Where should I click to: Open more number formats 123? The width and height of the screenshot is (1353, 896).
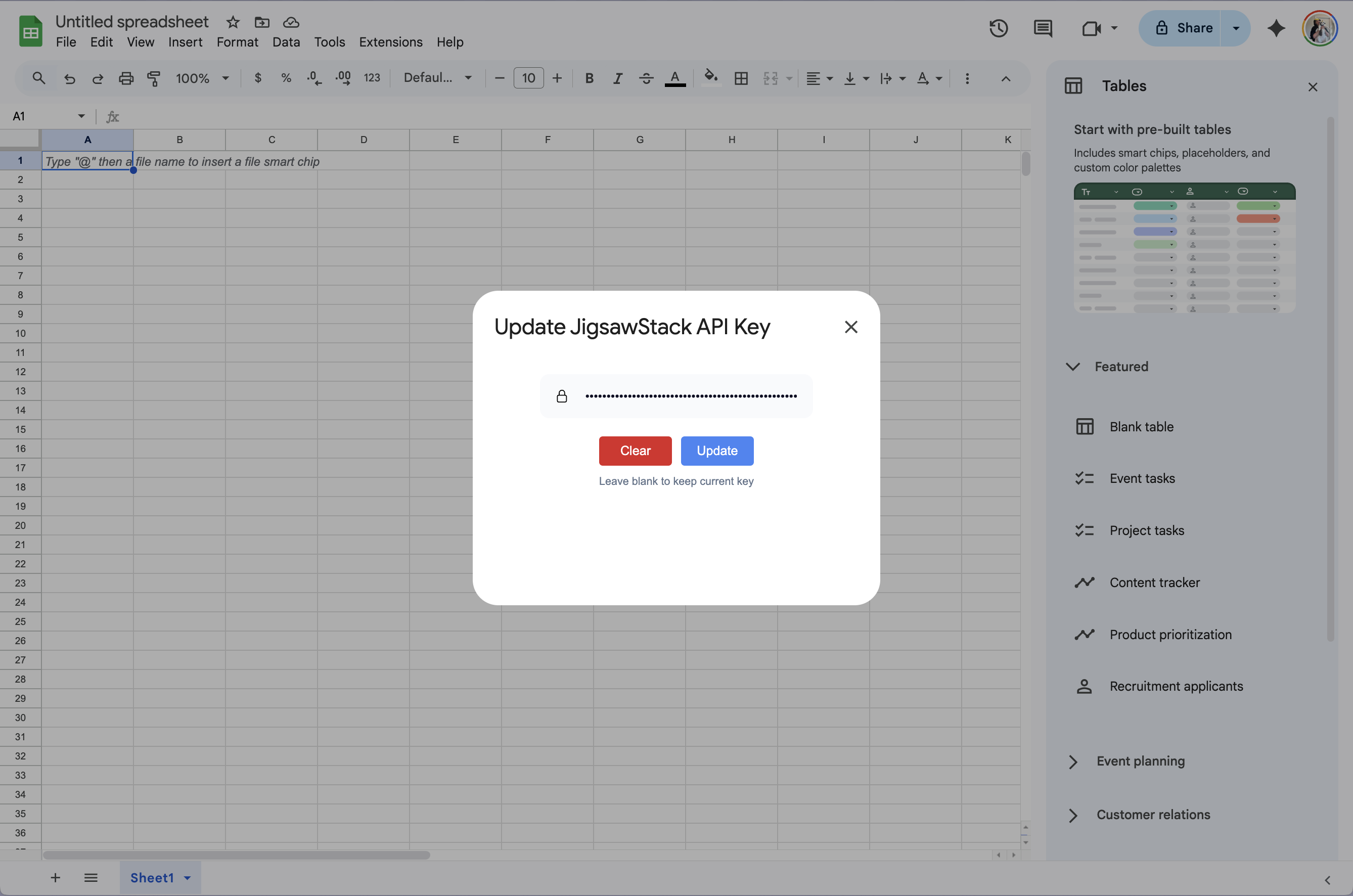pos(372,78)
